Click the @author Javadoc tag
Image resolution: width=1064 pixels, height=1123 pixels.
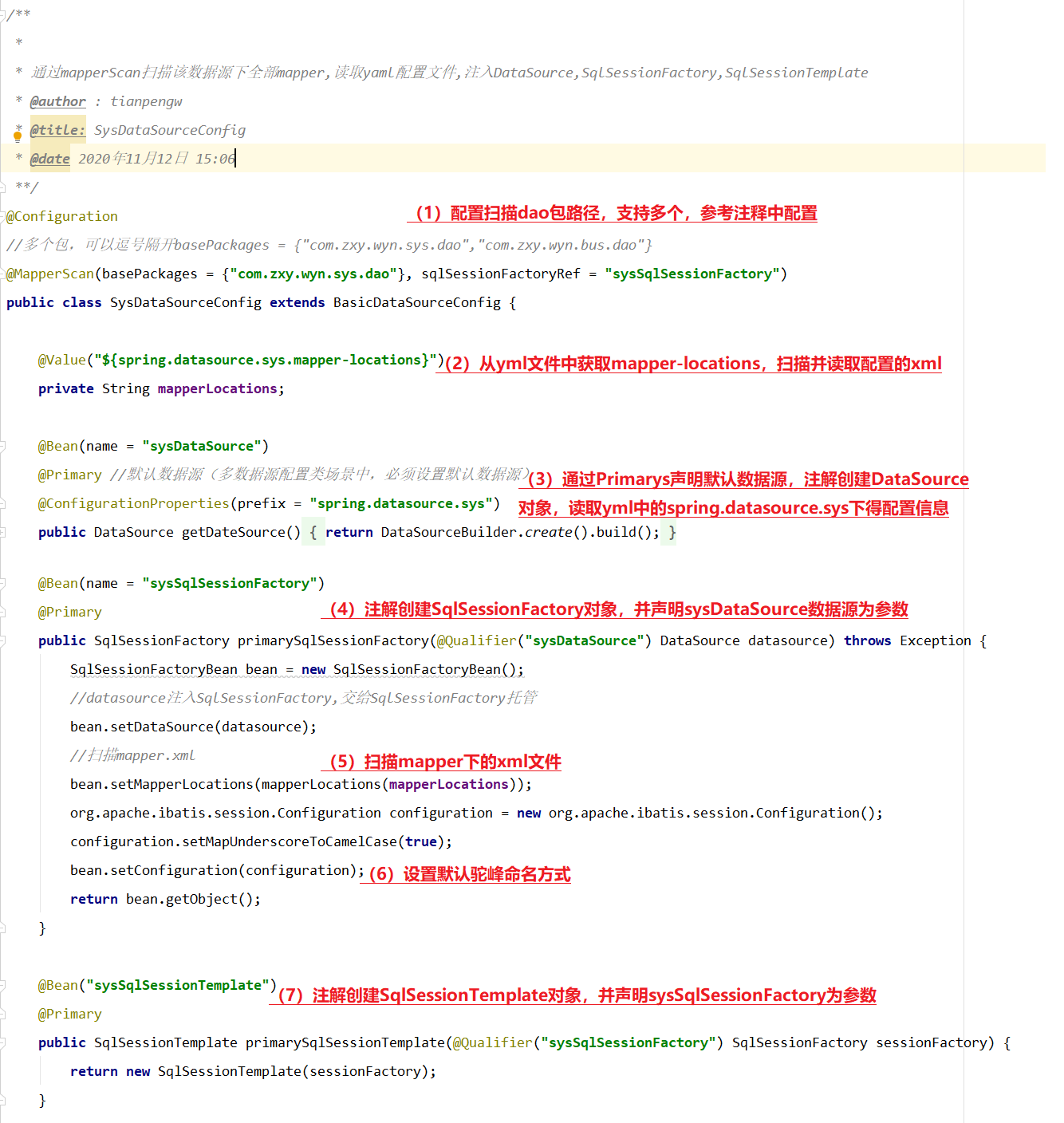pyautogui.click(x=58, y=101)
